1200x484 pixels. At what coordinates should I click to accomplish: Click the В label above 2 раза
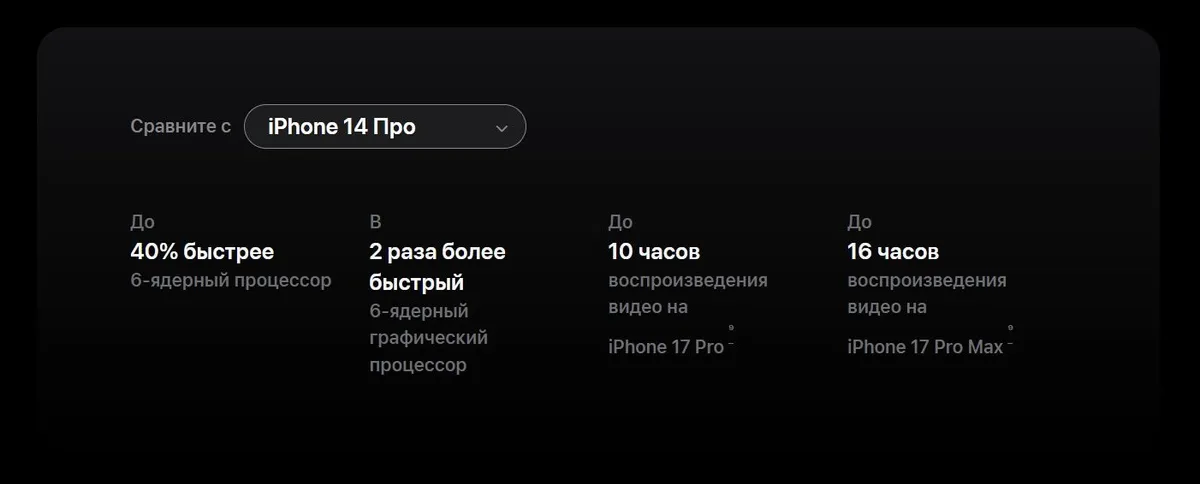point(375,222)
